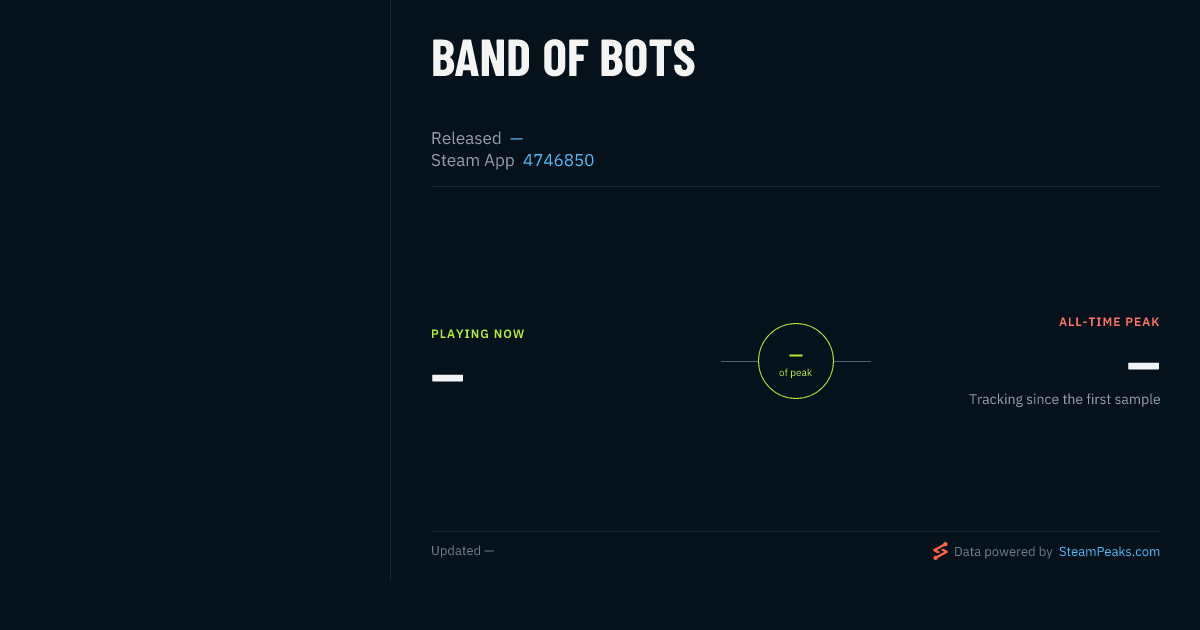Screen dimensions: 1200x630
Task: Open the SteamPeaks.com link
Action: pos(1109,551)
